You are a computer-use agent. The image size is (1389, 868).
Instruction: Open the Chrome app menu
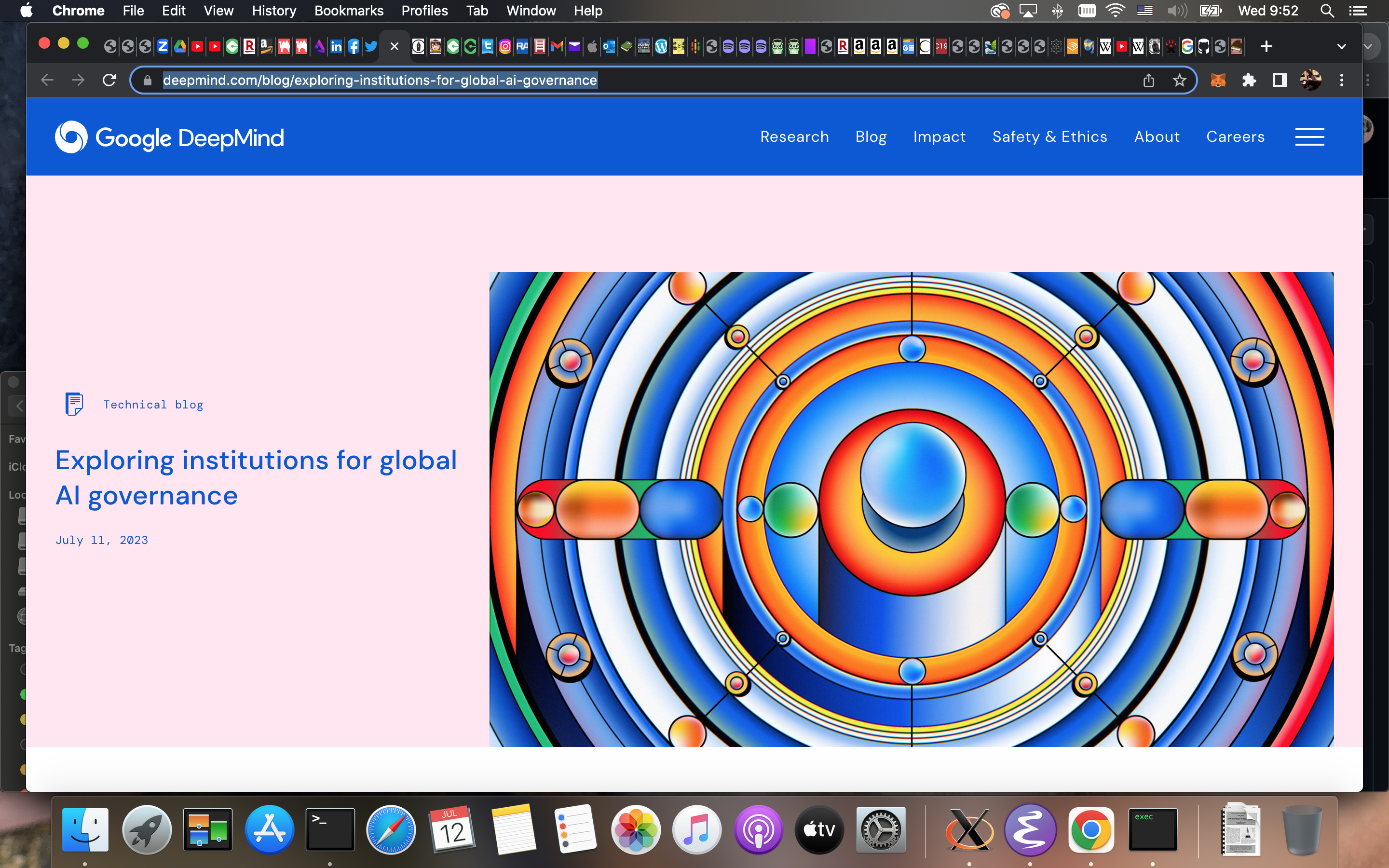(78, 11)
